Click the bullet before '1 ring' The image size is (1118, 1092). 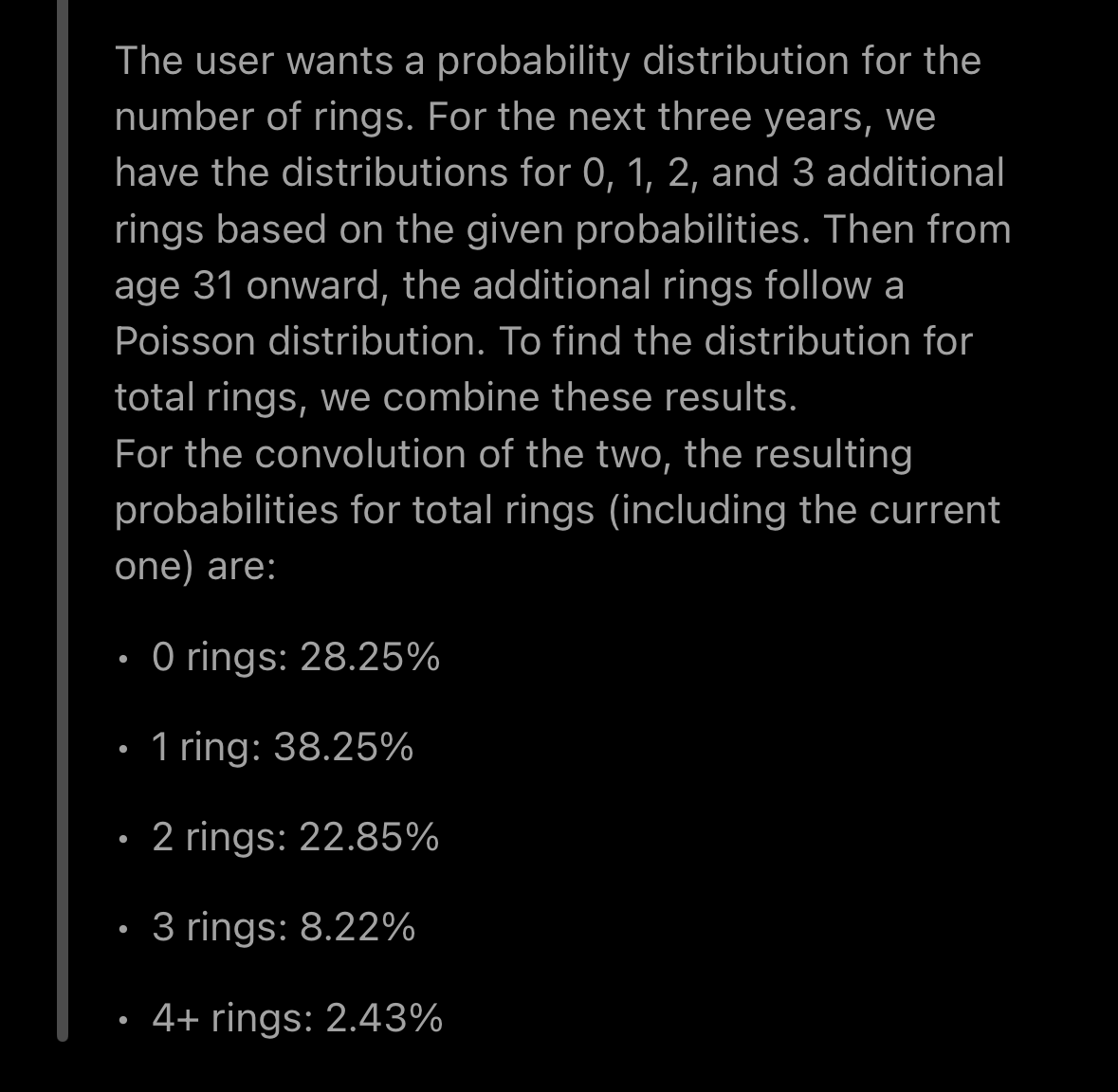(124, 750)
